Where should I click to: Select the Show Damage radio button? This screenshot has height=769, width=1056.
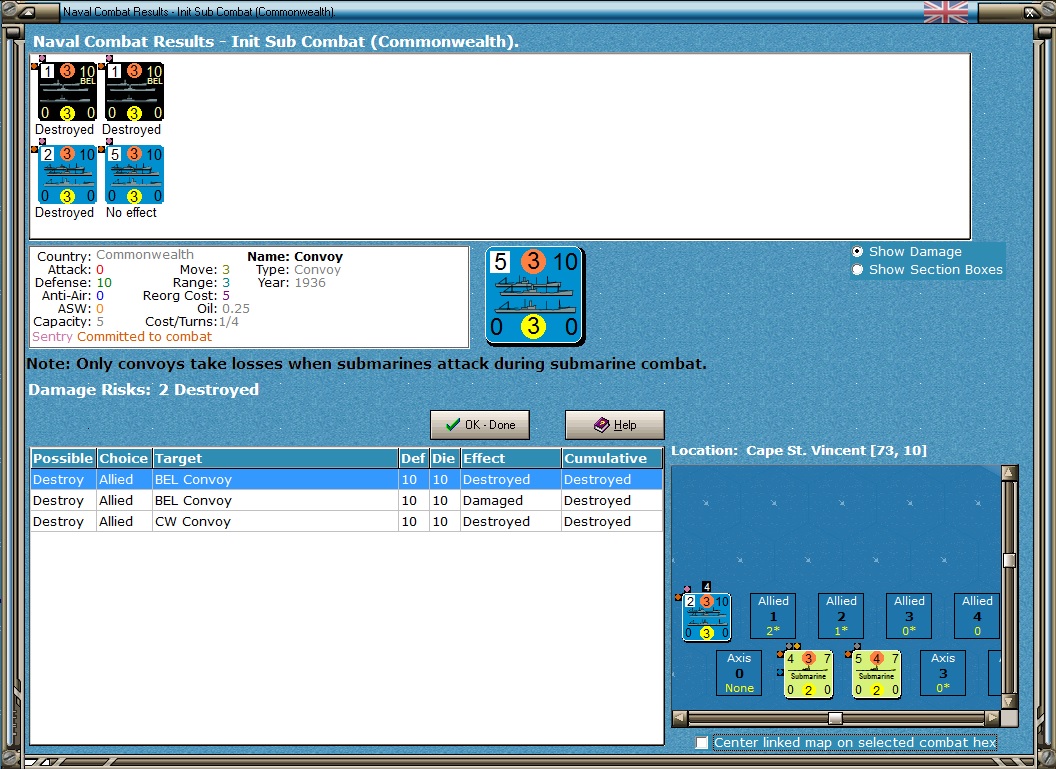click(857, 251)
